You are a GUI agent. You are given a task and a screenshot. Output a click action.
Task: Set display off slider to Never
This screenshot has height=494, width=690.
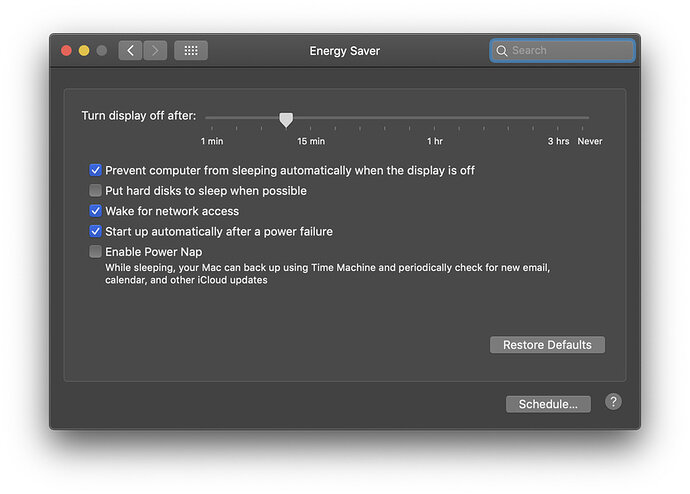[x=589, y=119]
